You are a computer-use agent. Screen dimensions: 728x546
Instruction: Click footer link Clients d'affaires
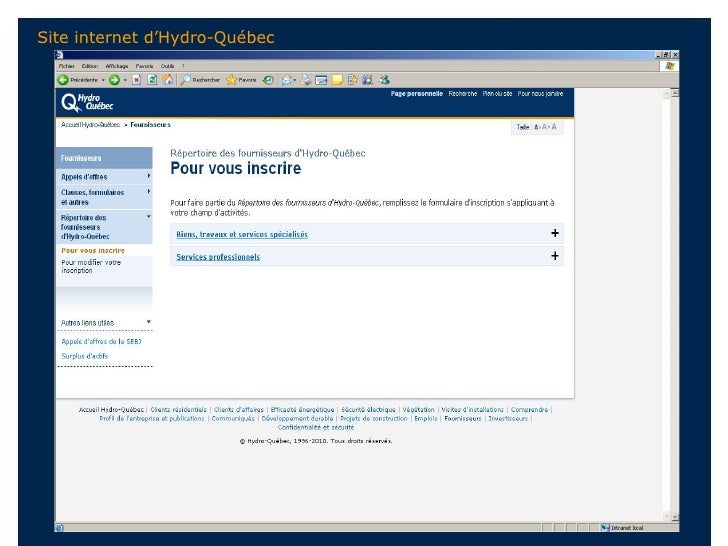(238, 410)
